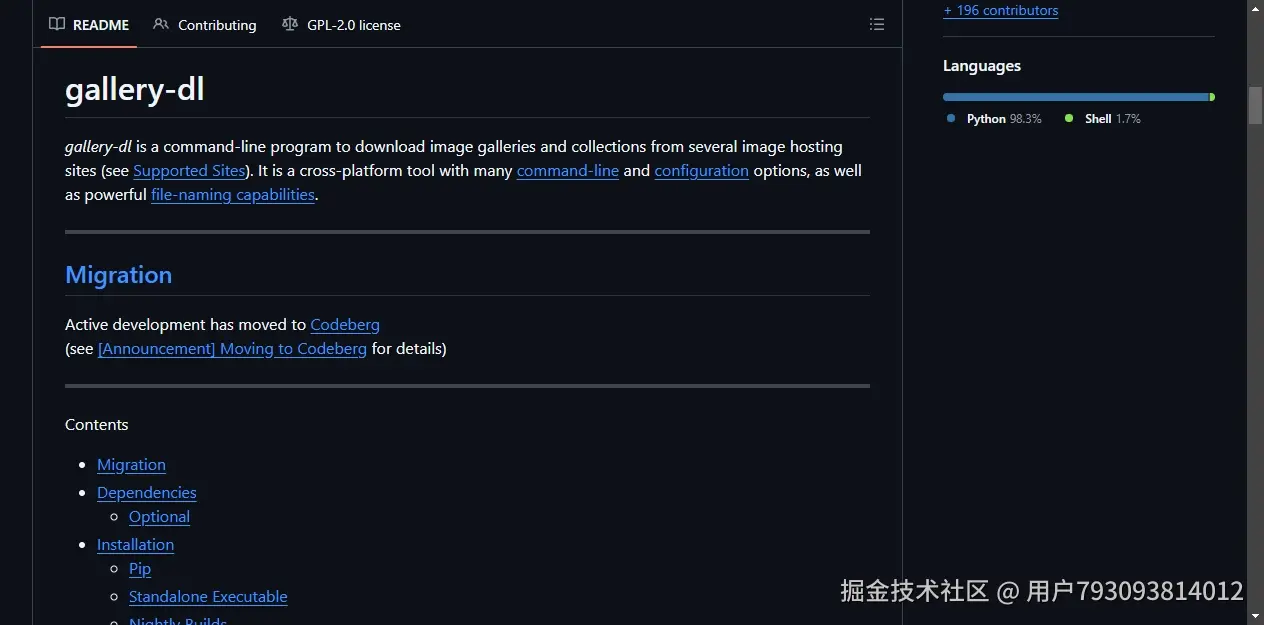Click the scrollbar down arrow
This screenshot has width=1264, height=625.
(x=1255, y=616)
